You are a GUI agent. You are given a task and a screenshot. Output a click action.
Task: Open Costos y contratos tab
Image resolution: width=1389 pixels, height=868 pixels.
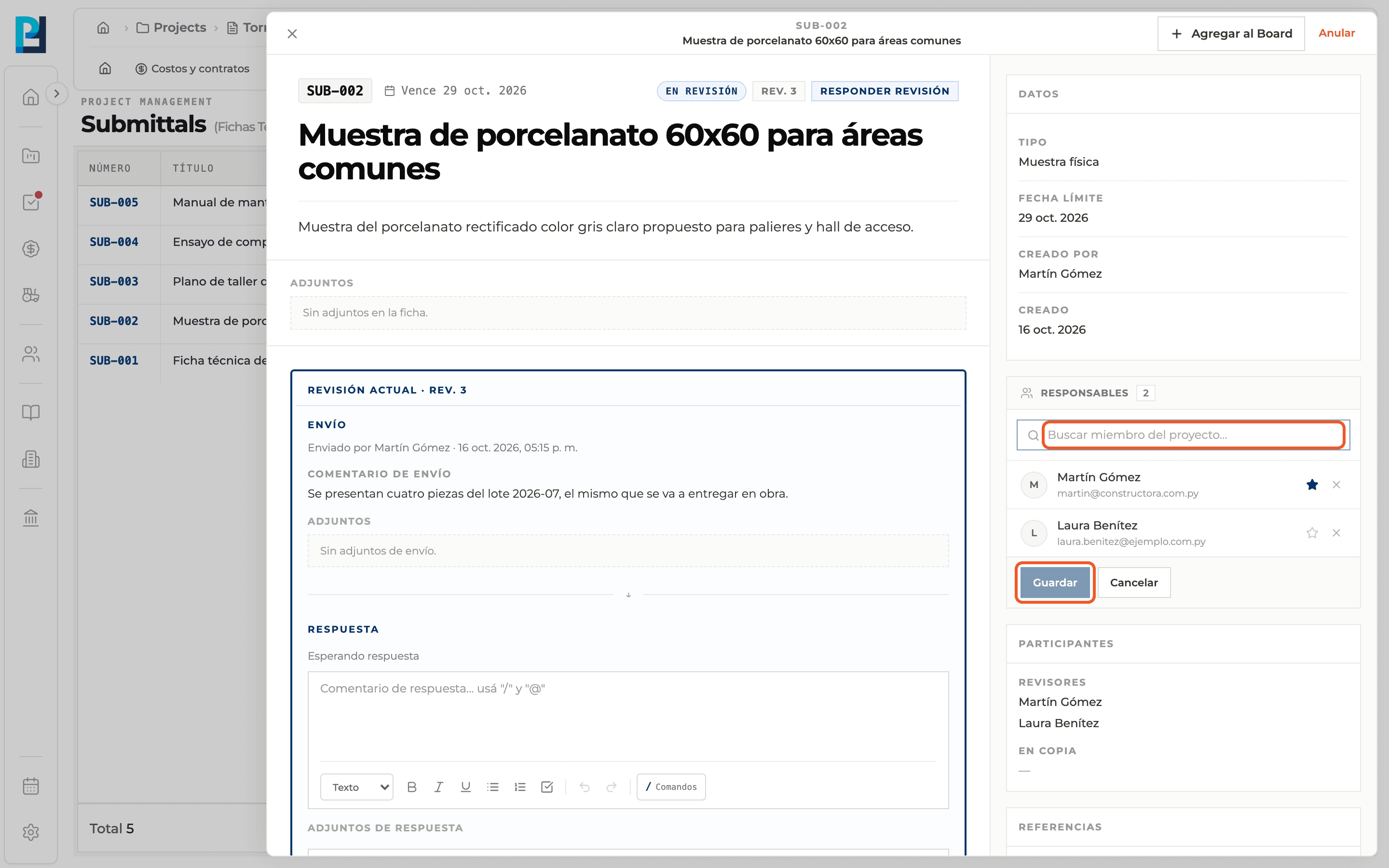pyautogui.click(x=192, y=68)
